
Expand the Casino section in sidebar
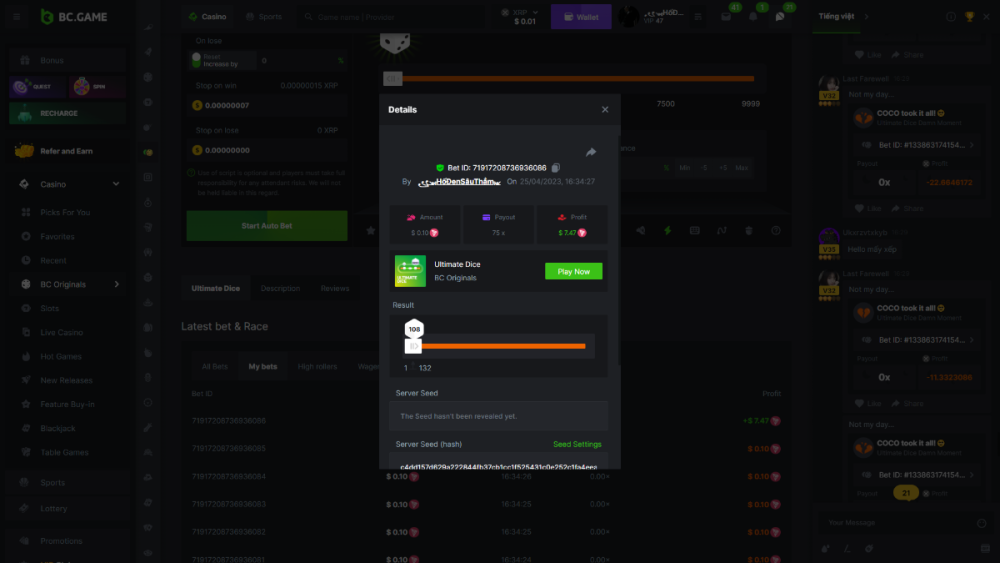[x=116, y=184]
